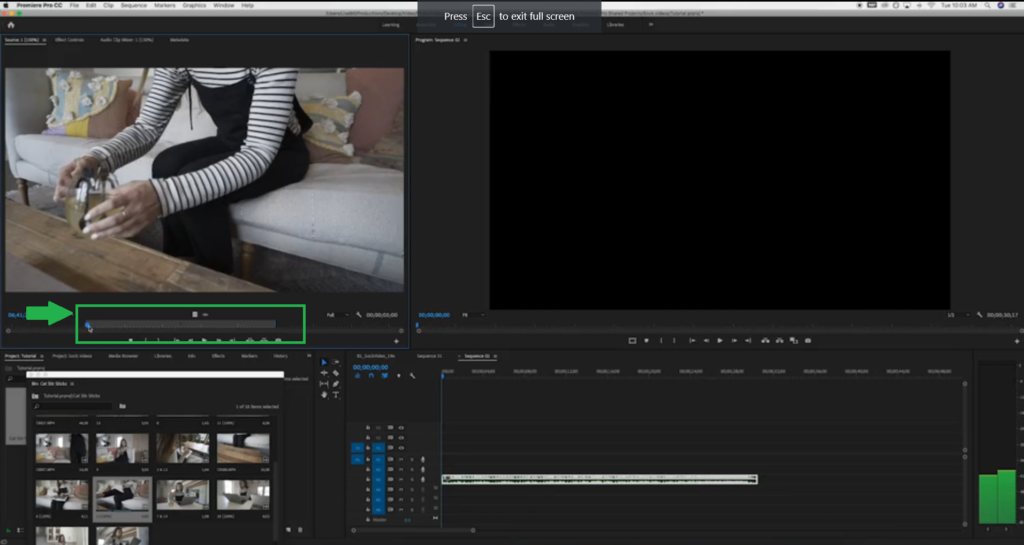This screenshot has width=1024, height=545.
Task: Toggle Linked Selection in timeline
Action: point(385,376)
